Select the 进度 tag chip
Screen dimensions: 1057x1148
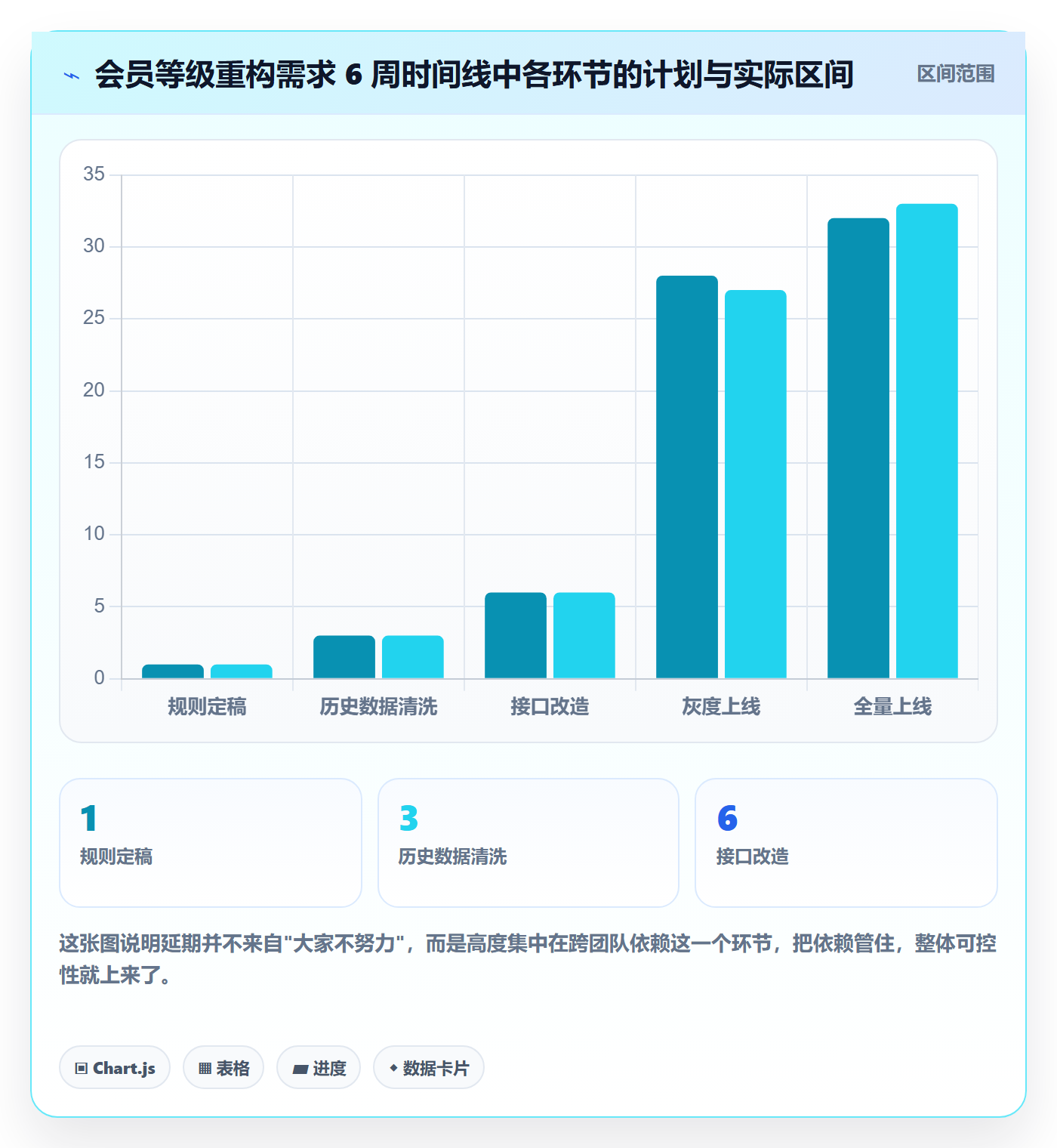coord(319,1067)
